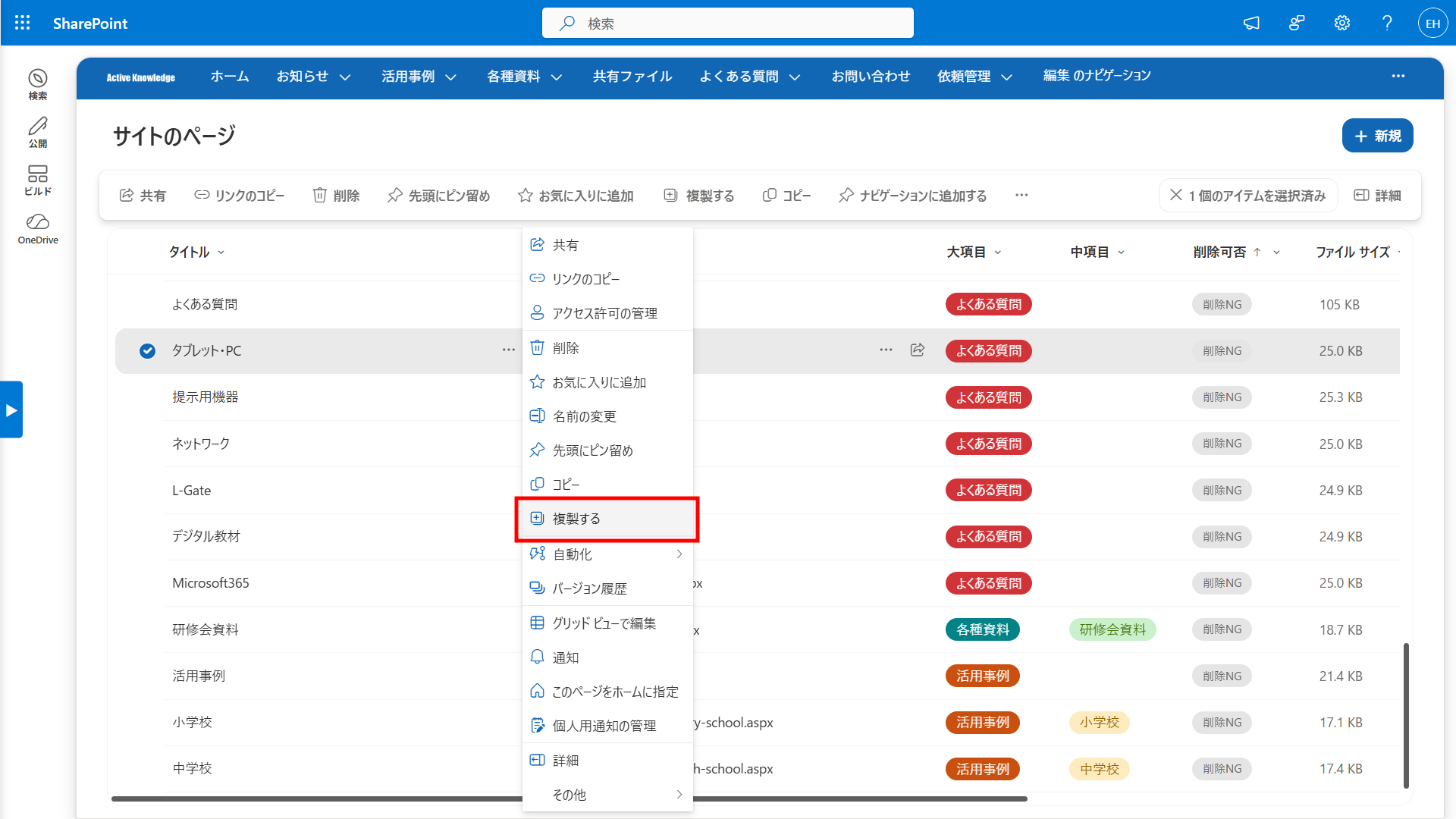Click the 公開 pencil icon in sidebar

pyautogui.click(x=38, y=132)
